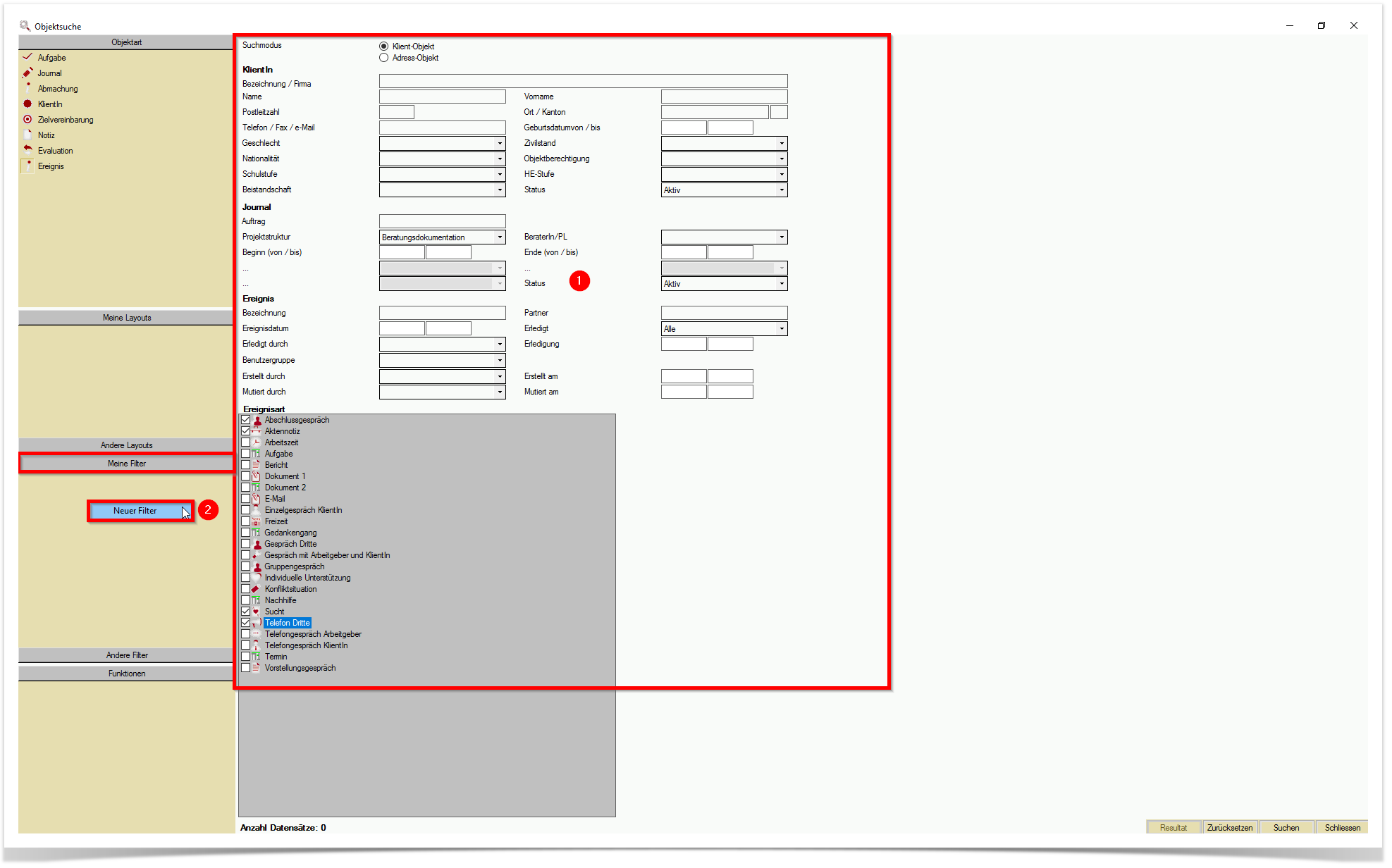Screen dimensions: 1392x868
Task: Click the Suchen button
Action: coord(1286,828)
